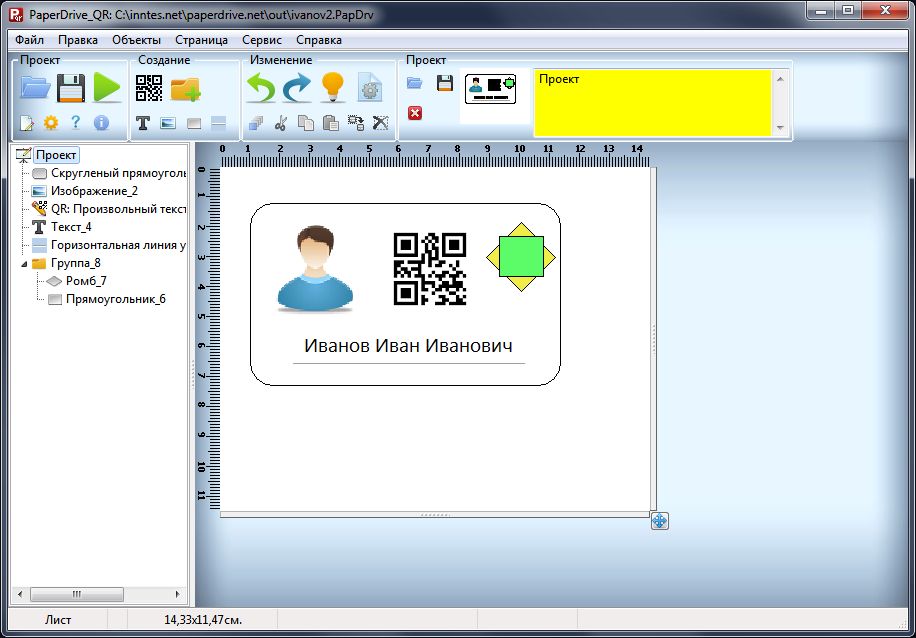The width and height of the screenshot is (916, 638).
Task: Click the light bulb icon
Action: 333,87
